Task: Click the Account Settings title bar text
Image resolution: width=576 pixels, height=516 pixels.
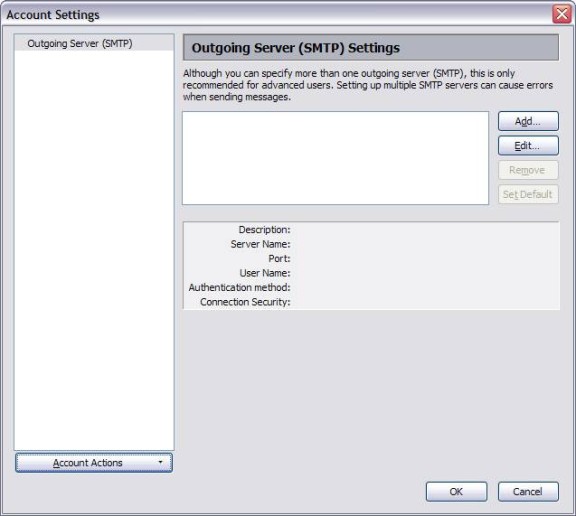Action: click(53, 15)
